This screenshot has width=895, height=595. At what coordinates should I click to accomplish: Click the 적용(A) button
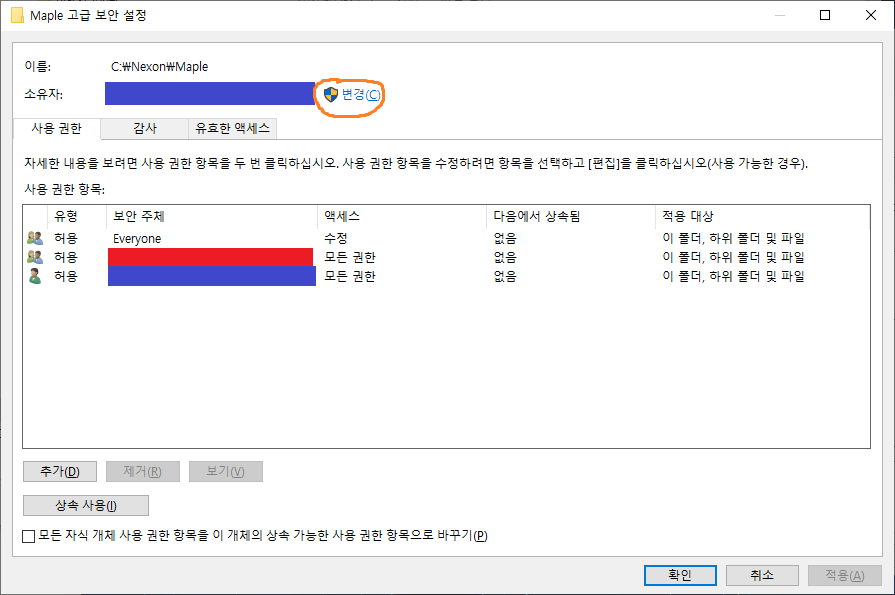pos(845,575)
